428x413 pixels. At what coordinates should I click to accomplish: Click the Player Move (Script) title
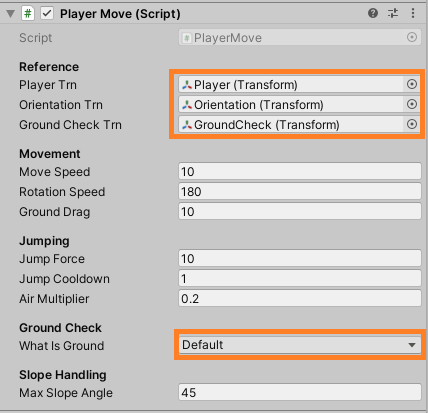tap(120, 14)
